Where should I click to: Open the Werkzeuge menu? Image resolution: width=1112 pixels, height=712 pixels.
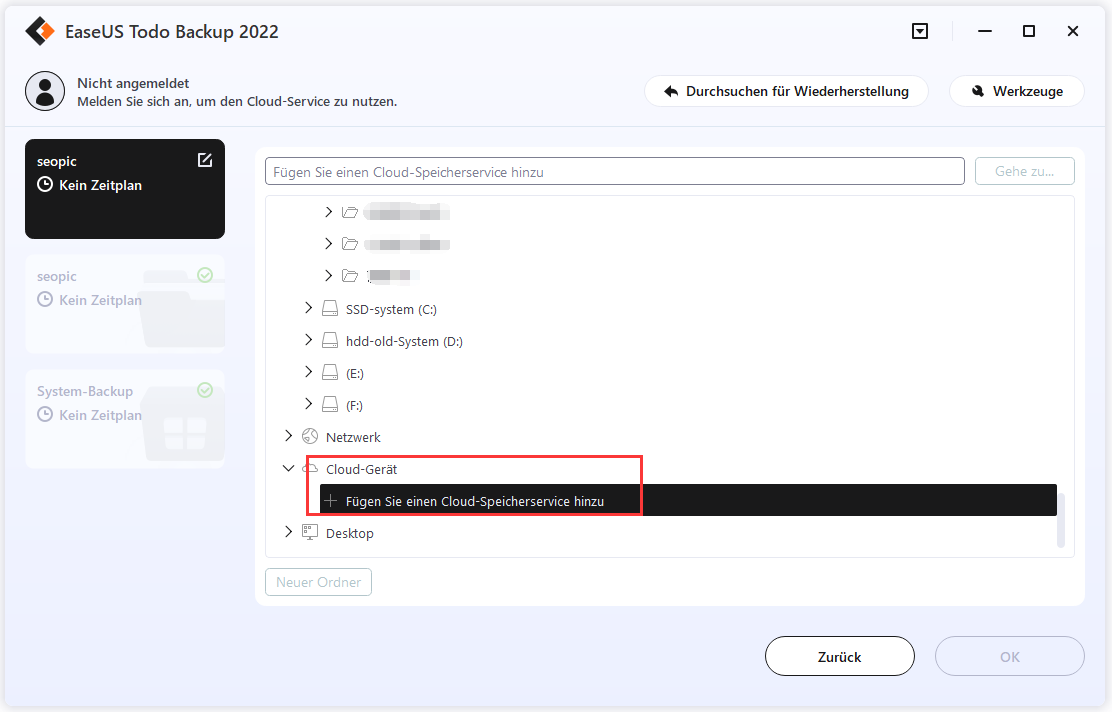(1016, 91)
